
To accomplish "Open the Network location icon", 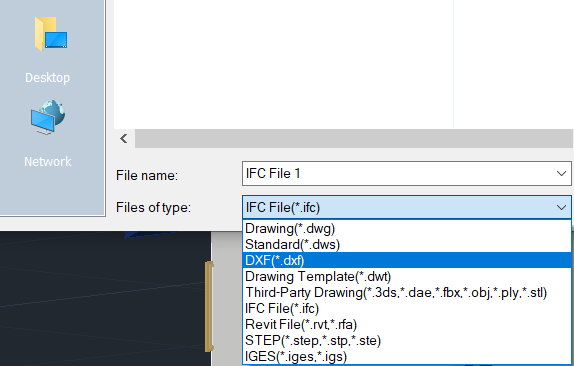I will (x=48, y=117).
